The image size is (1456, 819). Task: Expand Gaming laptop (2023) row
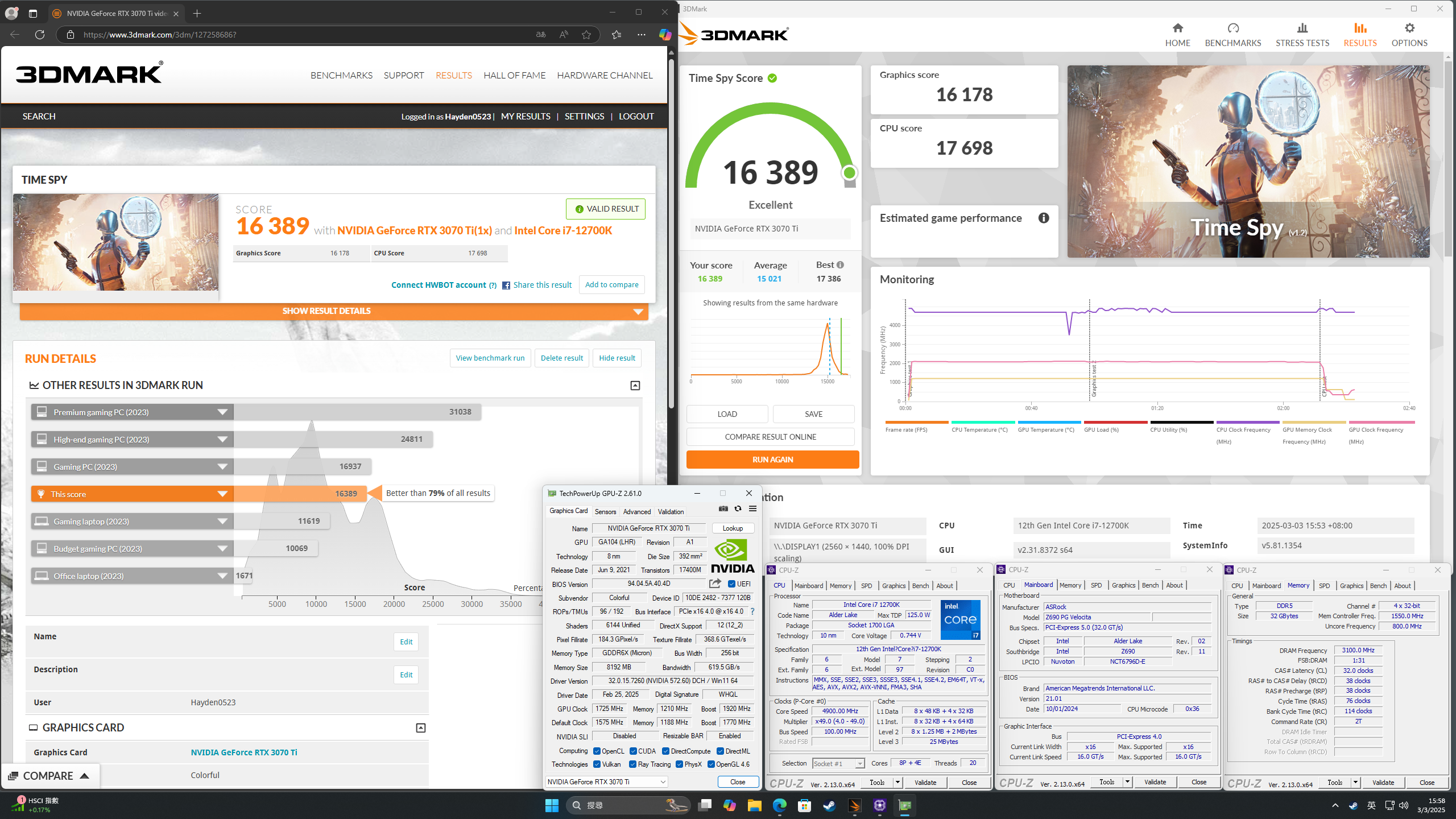[x=222, y=522]
